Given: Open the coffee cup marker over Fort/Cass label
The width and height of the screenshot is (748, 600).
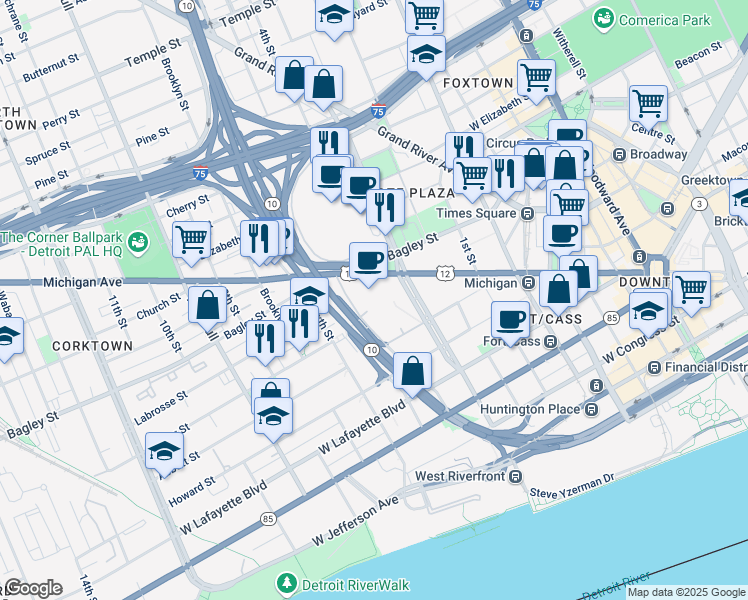Looking at the screenshot, I should click(510, 322).
